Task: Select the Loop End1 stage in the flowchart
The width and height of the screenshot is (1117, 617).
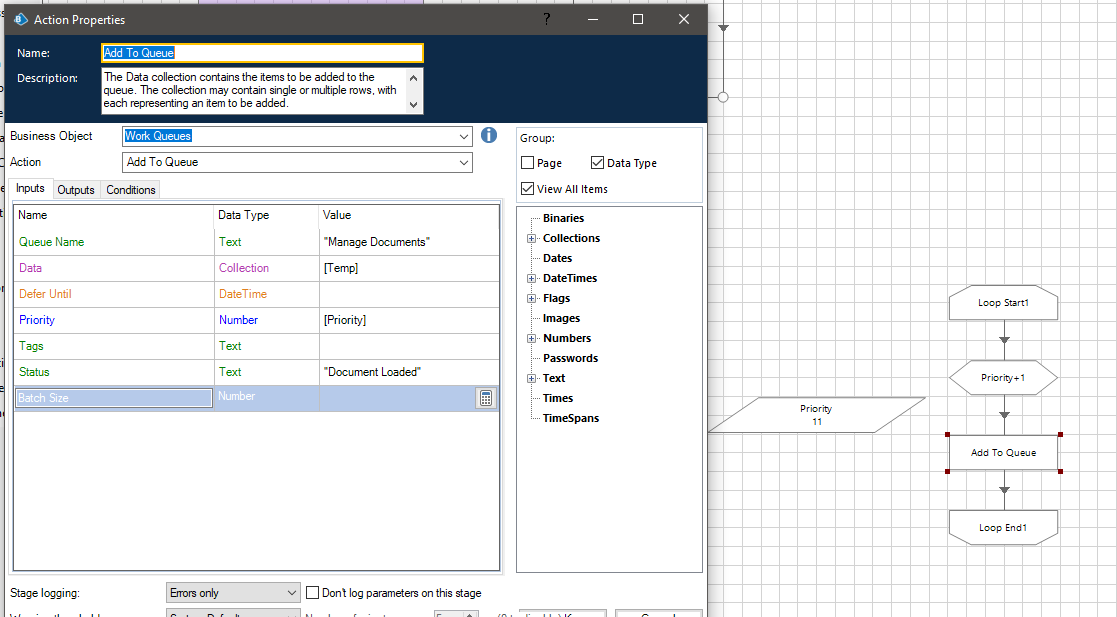Action: (1003, 527)
